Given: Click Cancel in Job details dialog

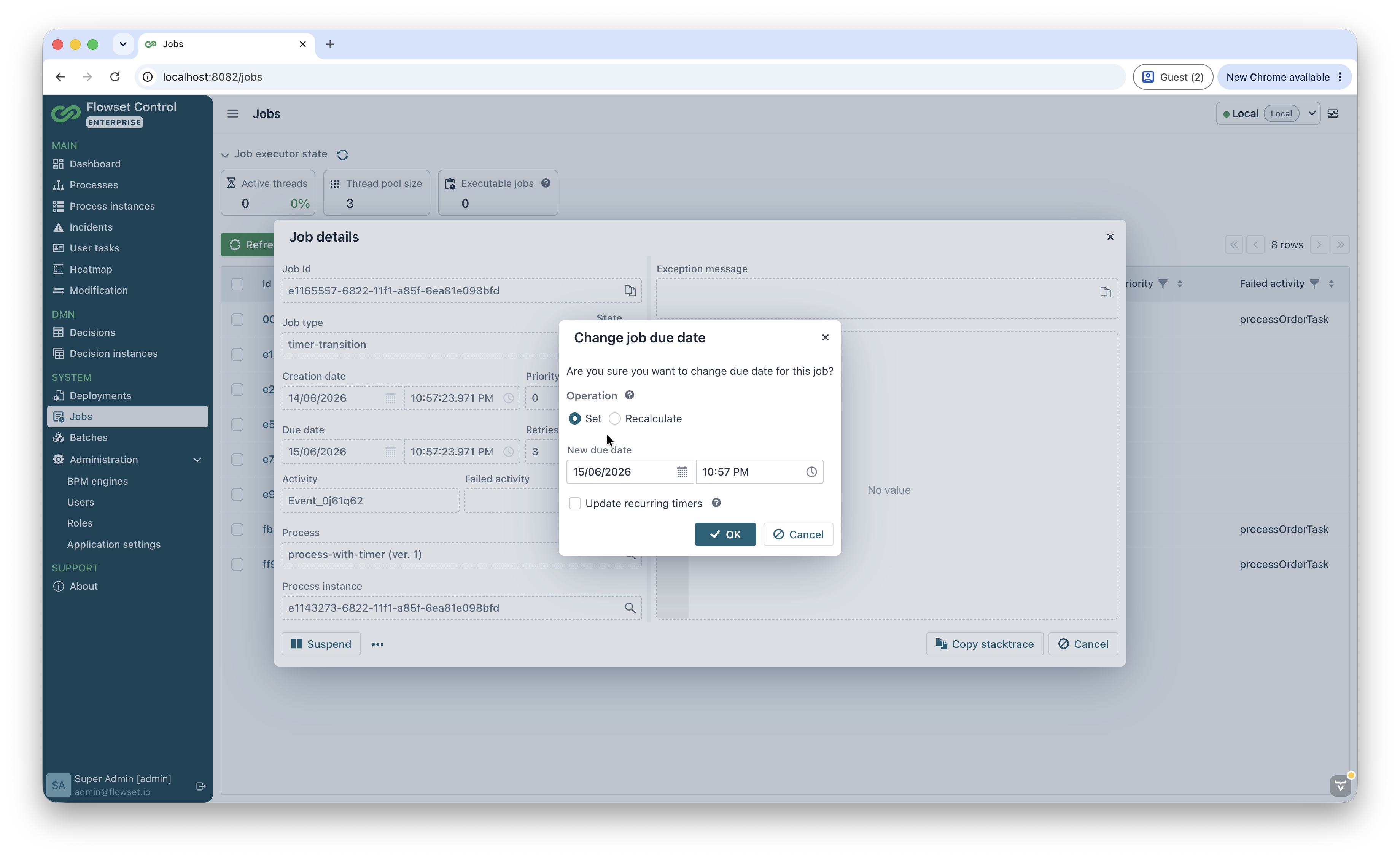Looking at the screenshot, I should coord(1083,644).
